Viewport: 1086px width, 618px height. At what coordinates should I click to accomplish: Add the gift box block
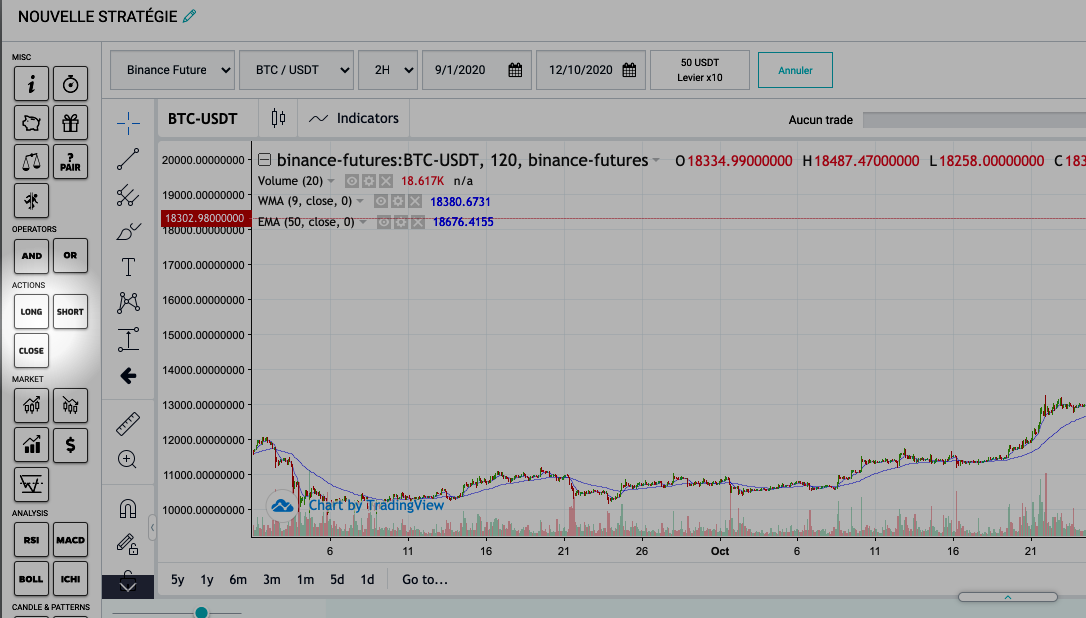click(71, 123)
